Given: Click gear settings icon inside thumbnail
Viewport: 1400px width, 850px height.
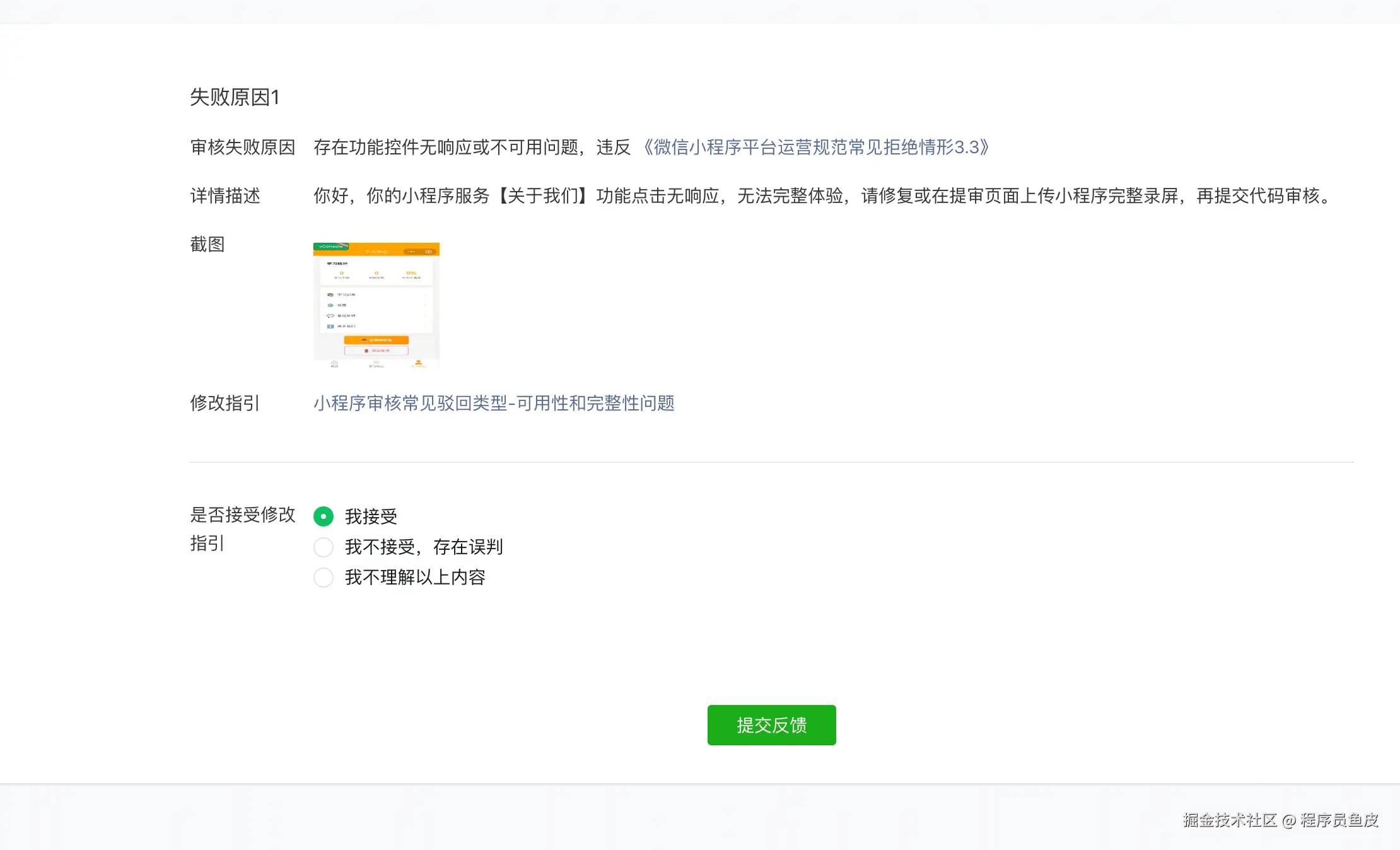Looking at the screenshot, I should tap(330, 305).
